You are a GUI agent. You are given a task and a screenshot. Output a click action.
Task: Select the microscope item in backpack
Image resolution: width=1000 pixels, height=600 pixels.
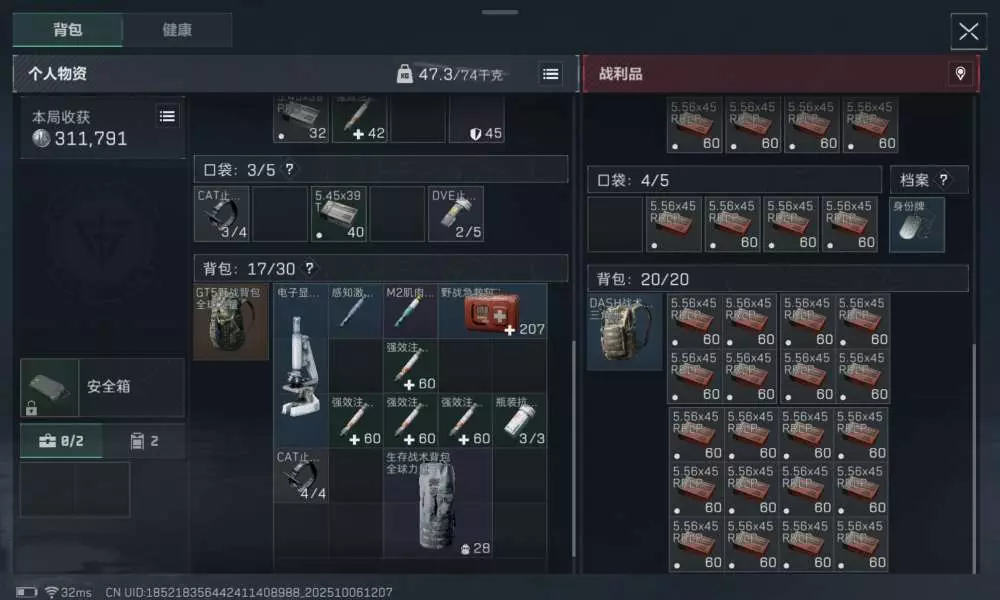(301, 365)
